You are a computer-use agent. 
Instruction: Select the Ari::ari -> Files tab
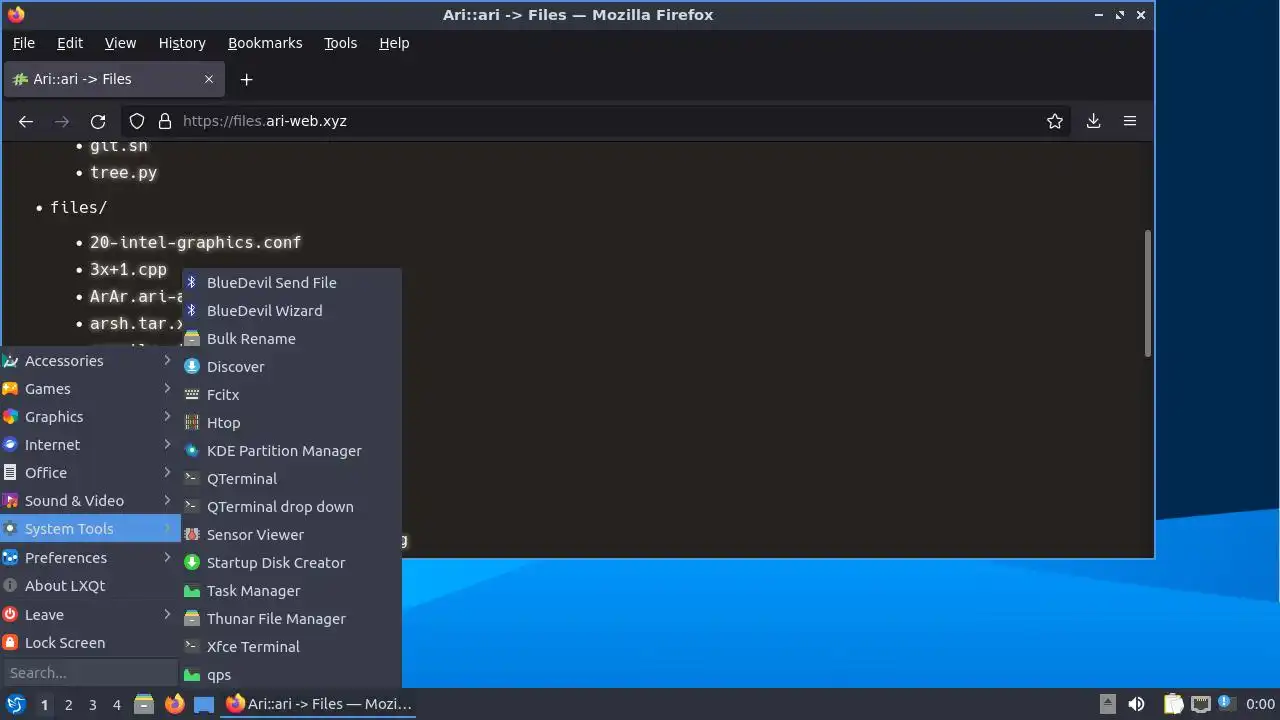[x=114, y=79]
